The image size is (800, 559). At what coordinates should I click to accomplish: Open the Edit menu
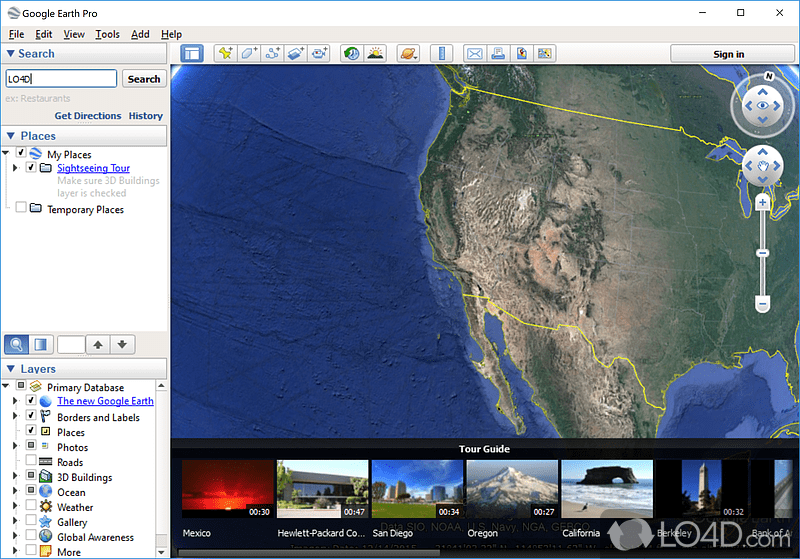pos(43,34)
